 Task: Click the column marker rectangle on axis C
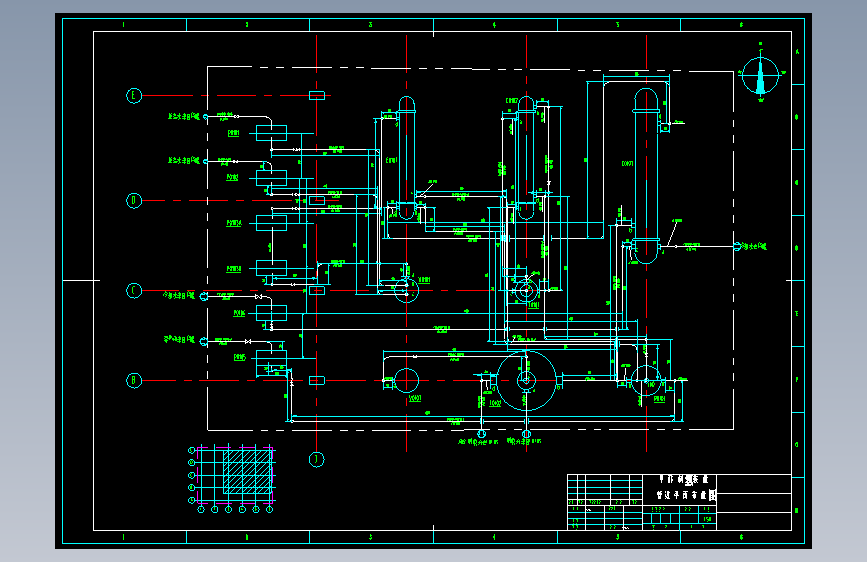pos(316,290)
